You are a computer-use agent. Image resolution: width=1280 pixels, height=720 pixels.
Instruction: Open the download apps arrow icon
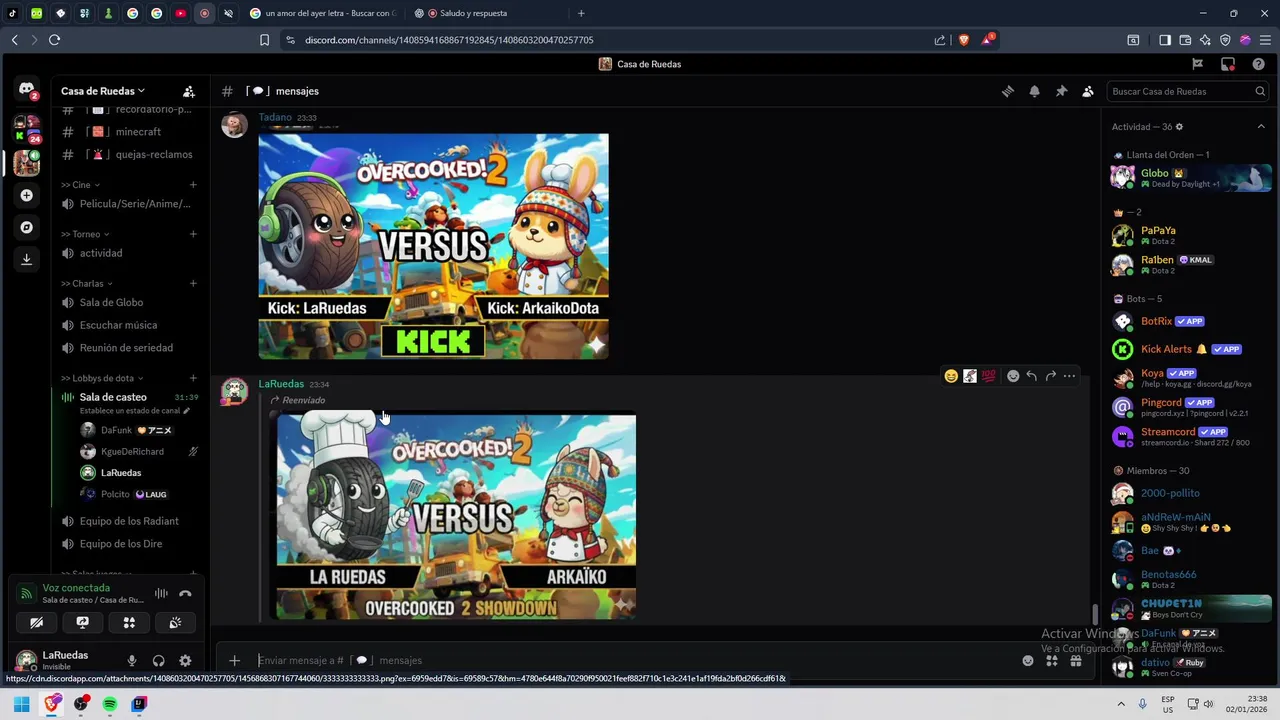point(27,259)
